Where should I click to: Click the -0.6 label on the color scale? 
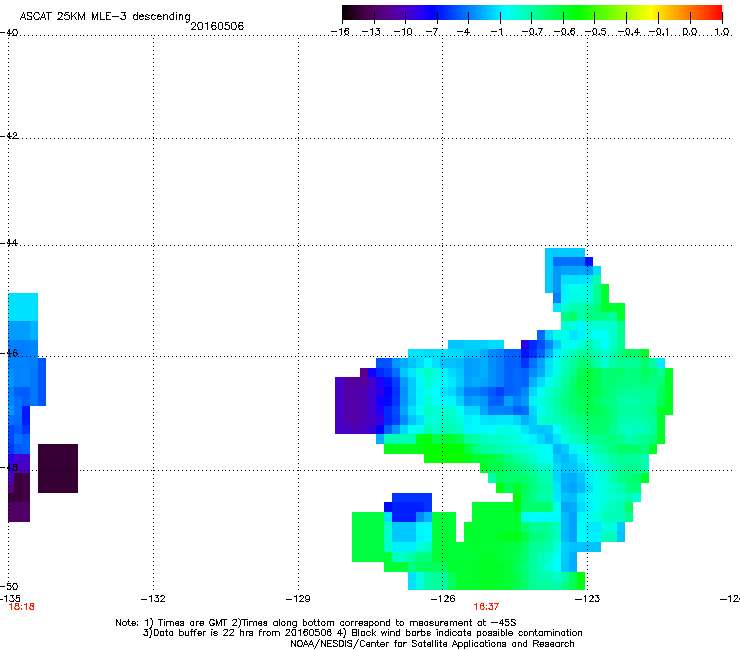click(x=564, y=32)
